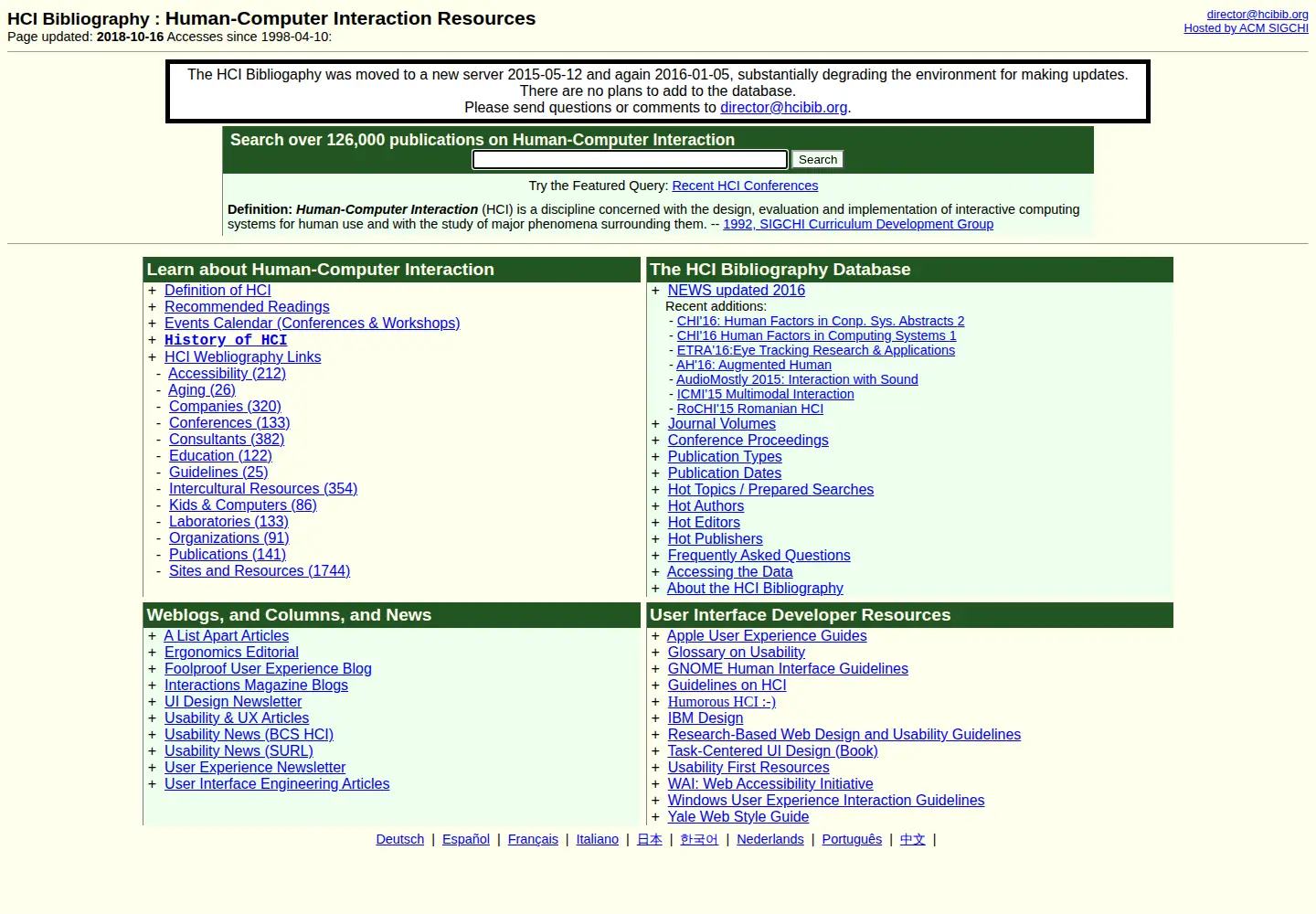Viewport: 1316px width, 914px height.
Task: Open Usability News (SURL)
Action: coord(239,751)
